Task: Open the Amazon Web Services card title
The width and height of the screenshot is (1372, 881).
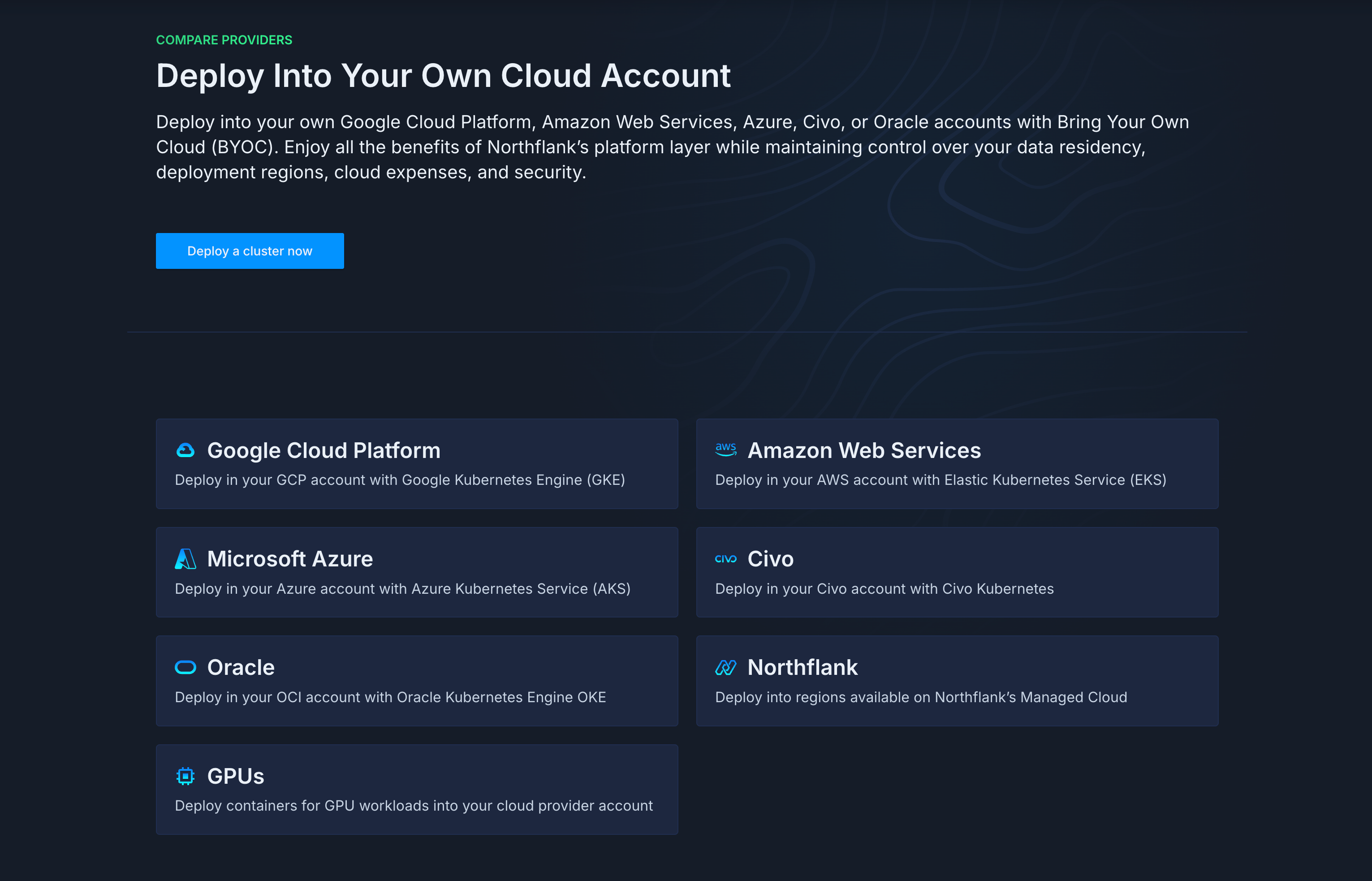Action: click(x=864, y=451)
